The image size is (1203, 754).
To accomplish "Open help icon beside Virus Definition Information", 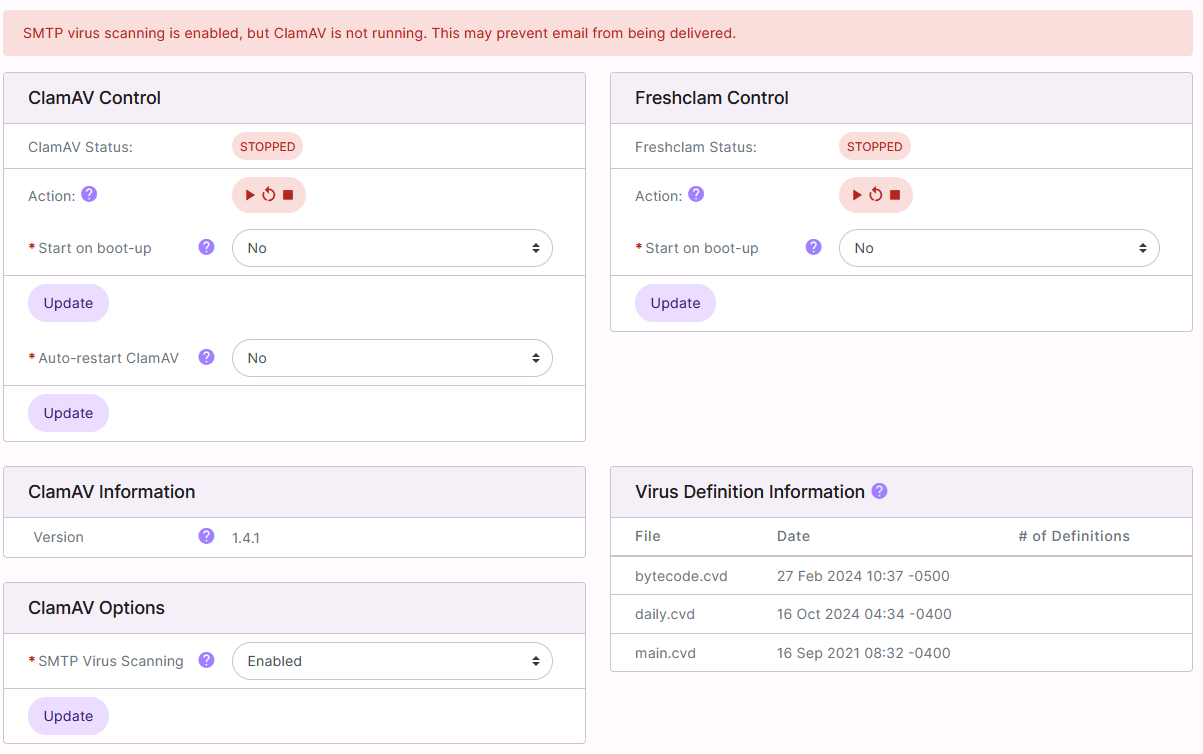I will pos(879,491).
